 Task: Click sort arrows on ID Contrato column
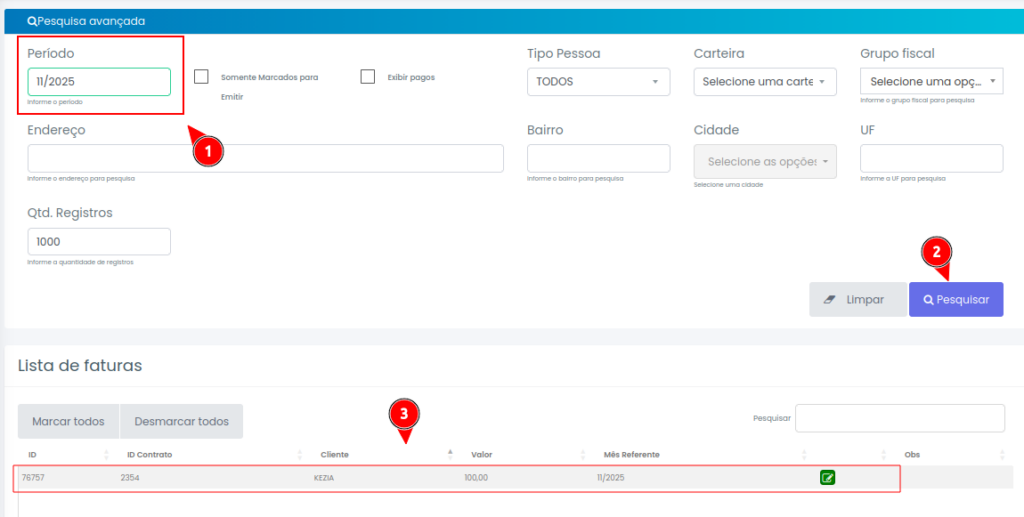(300, 455)
